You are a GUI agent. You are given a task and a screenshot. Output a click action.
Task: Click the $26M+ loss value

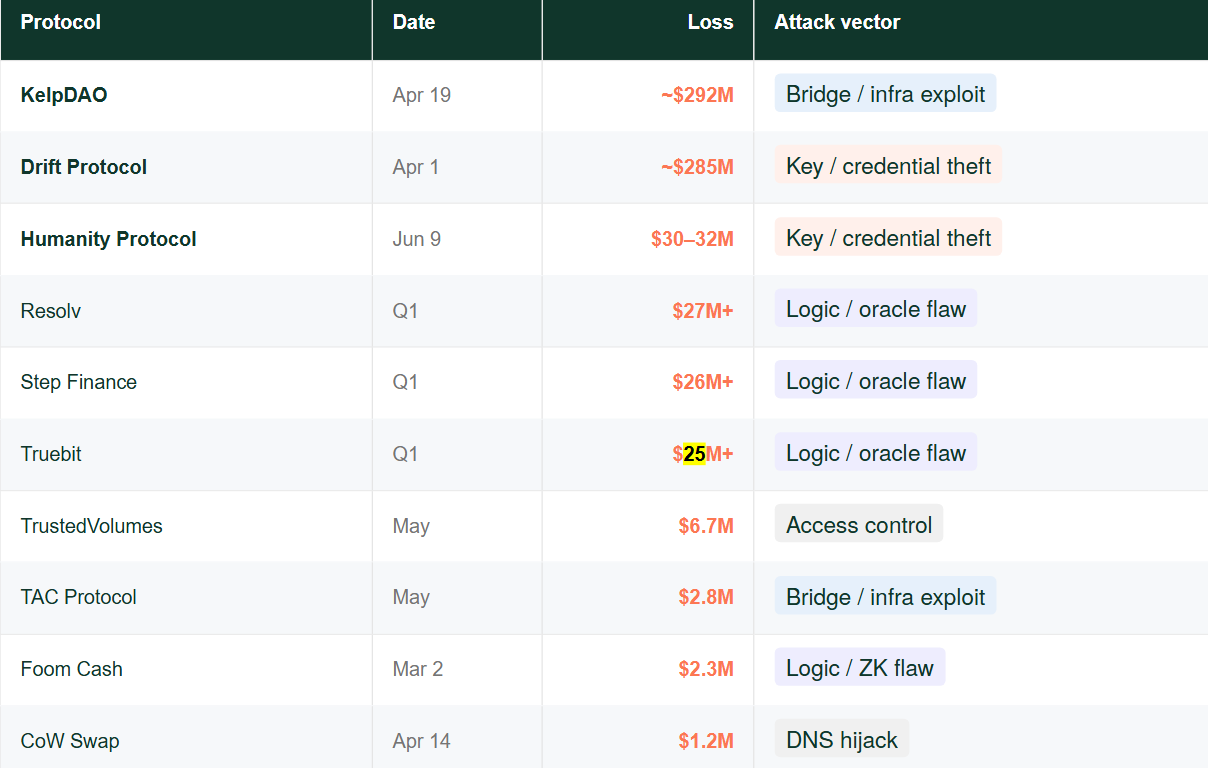click(x=703, y=382)
